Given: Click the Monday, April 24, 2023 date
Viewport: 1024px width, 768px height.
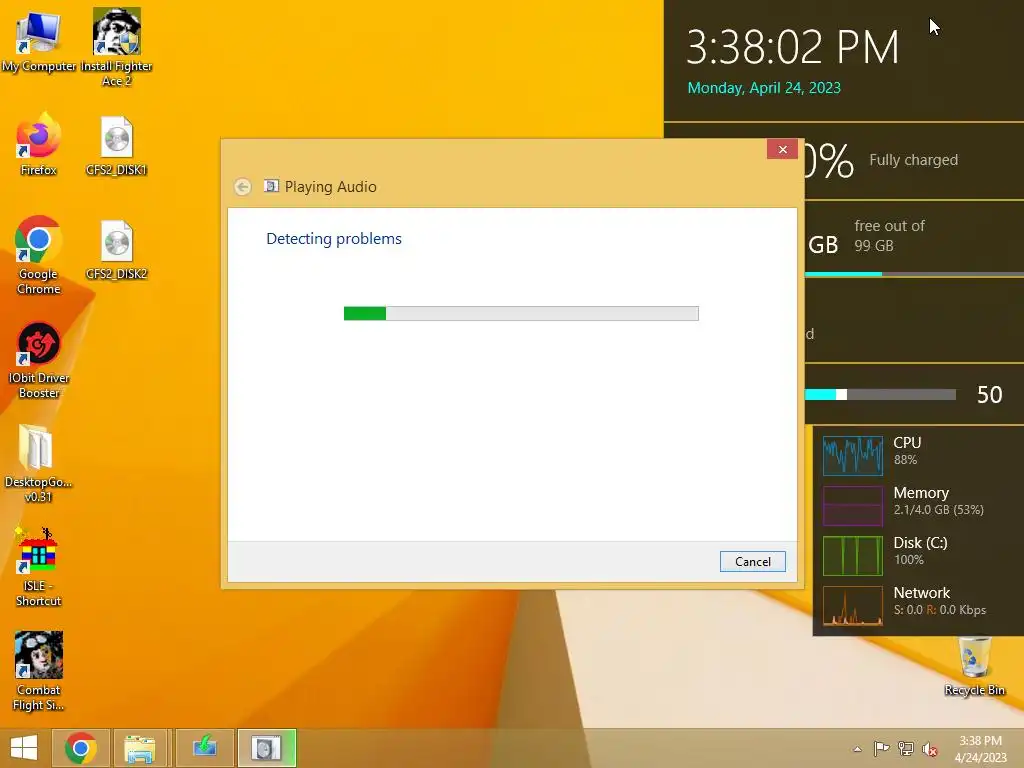Looking at the screenshot, I should coord(764,88).
